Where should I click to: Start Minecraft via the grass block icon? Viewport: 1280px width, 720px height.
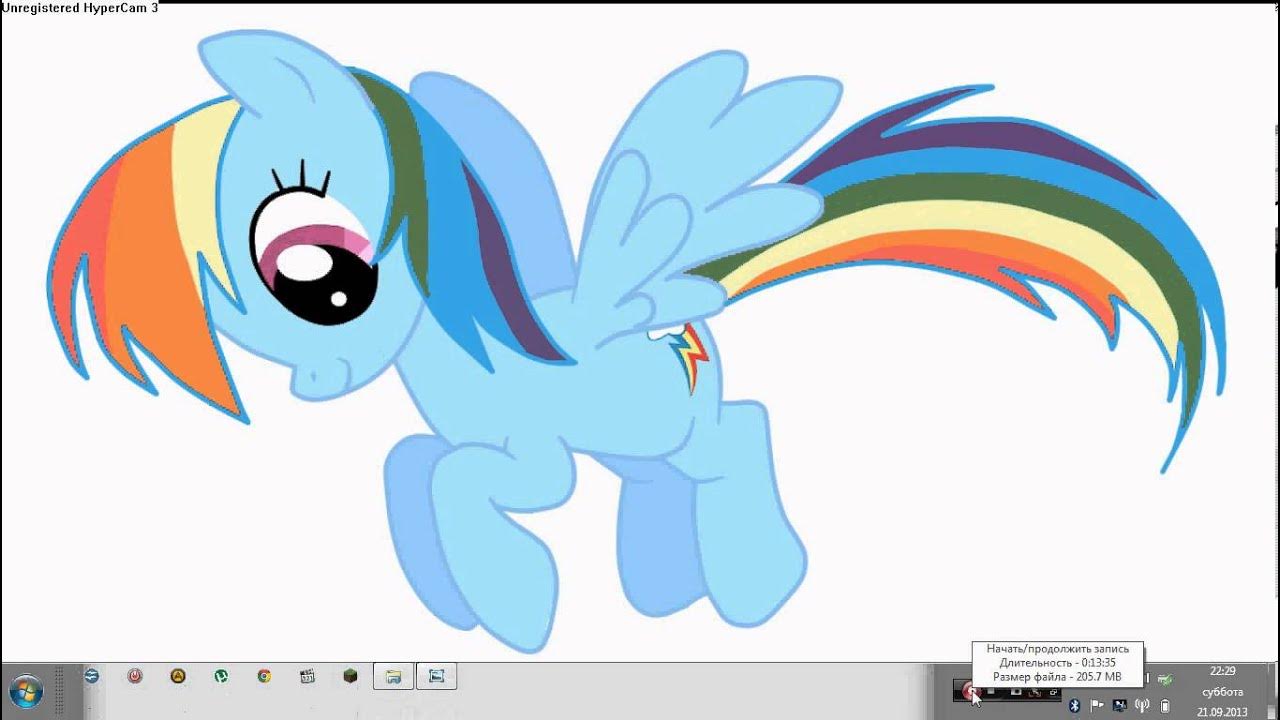point(350,676)
